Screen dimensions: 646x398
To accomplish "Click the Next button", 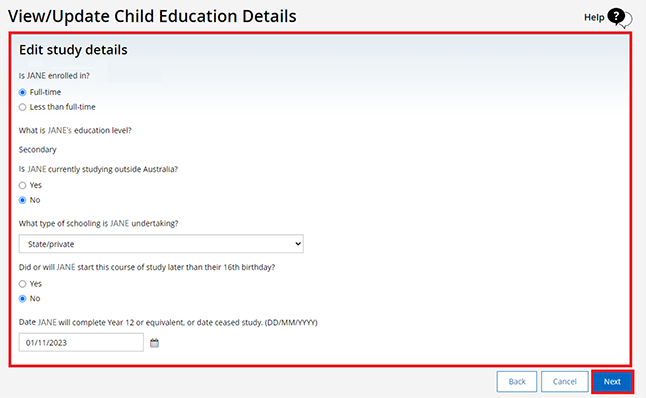I will click(612, 382).
